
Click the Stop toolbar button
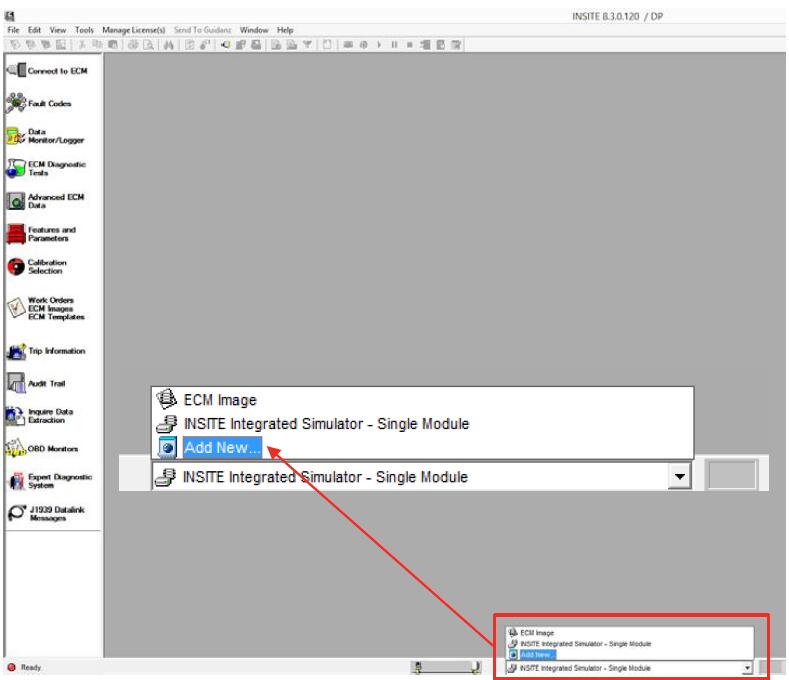[x=410, y=45]
